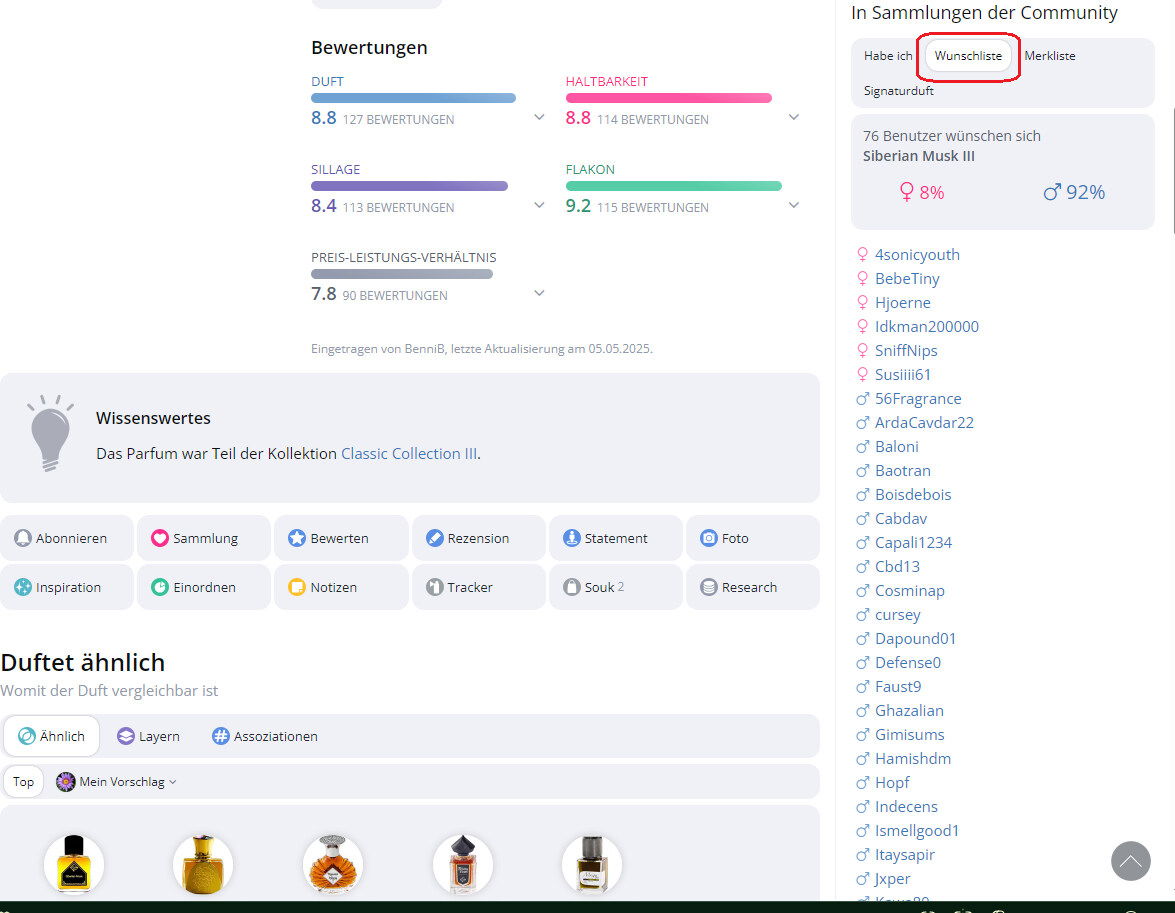
Task: Toggle the Signaturduft collection filter
Action: [899, 90]
